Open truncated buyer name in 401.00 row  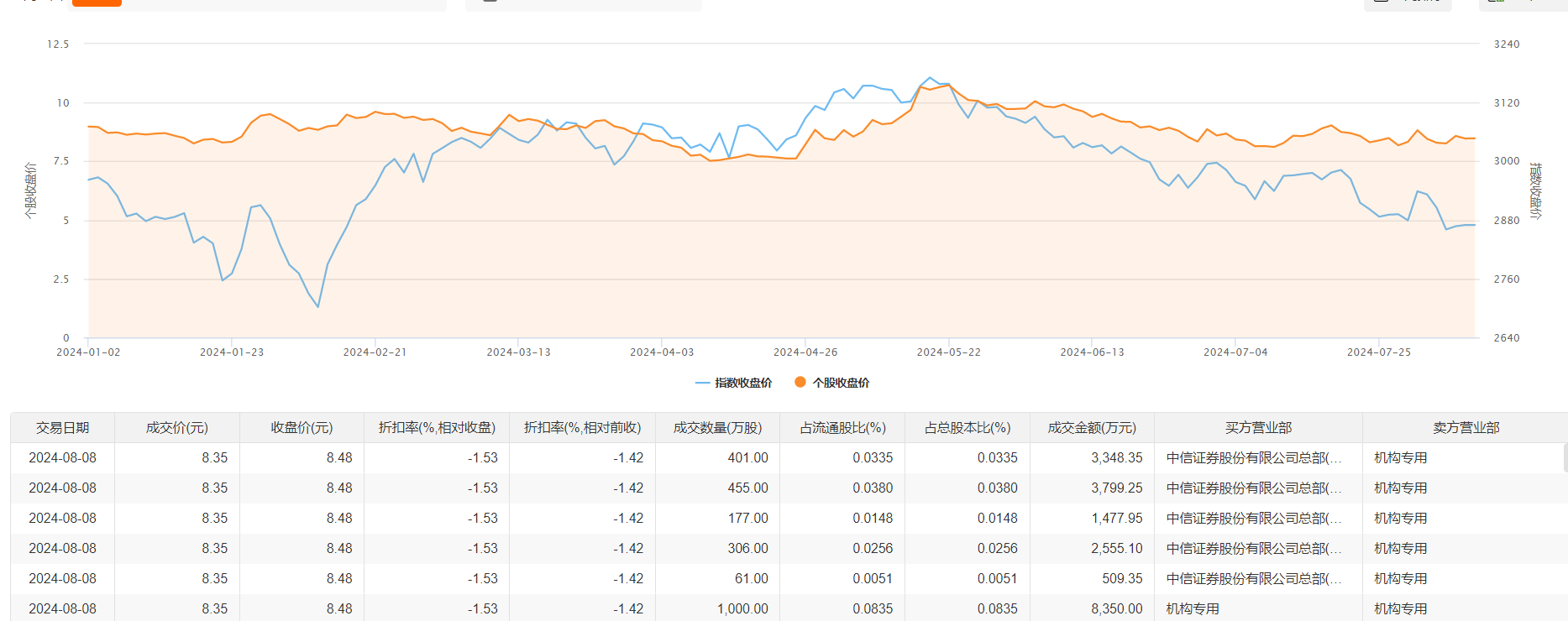1253,458
